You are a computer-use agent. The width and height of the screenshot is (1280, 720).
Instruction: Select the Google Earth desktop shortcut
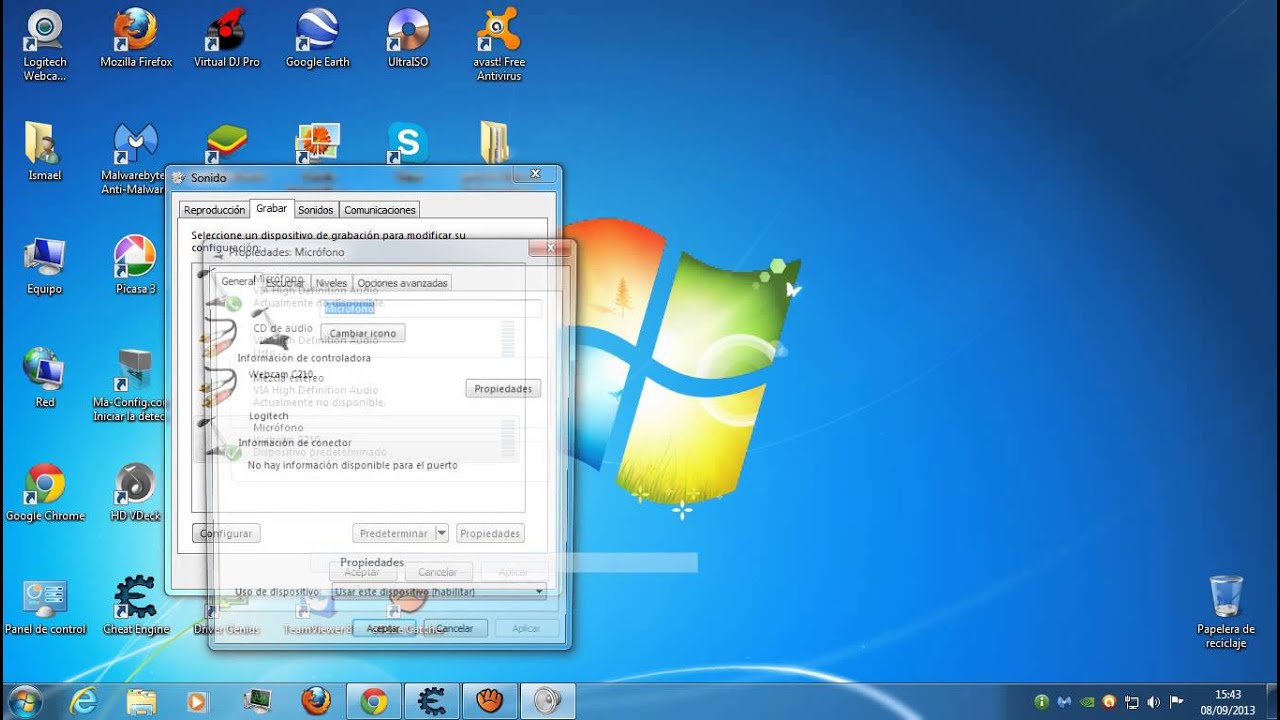click(x=318, y=40)
